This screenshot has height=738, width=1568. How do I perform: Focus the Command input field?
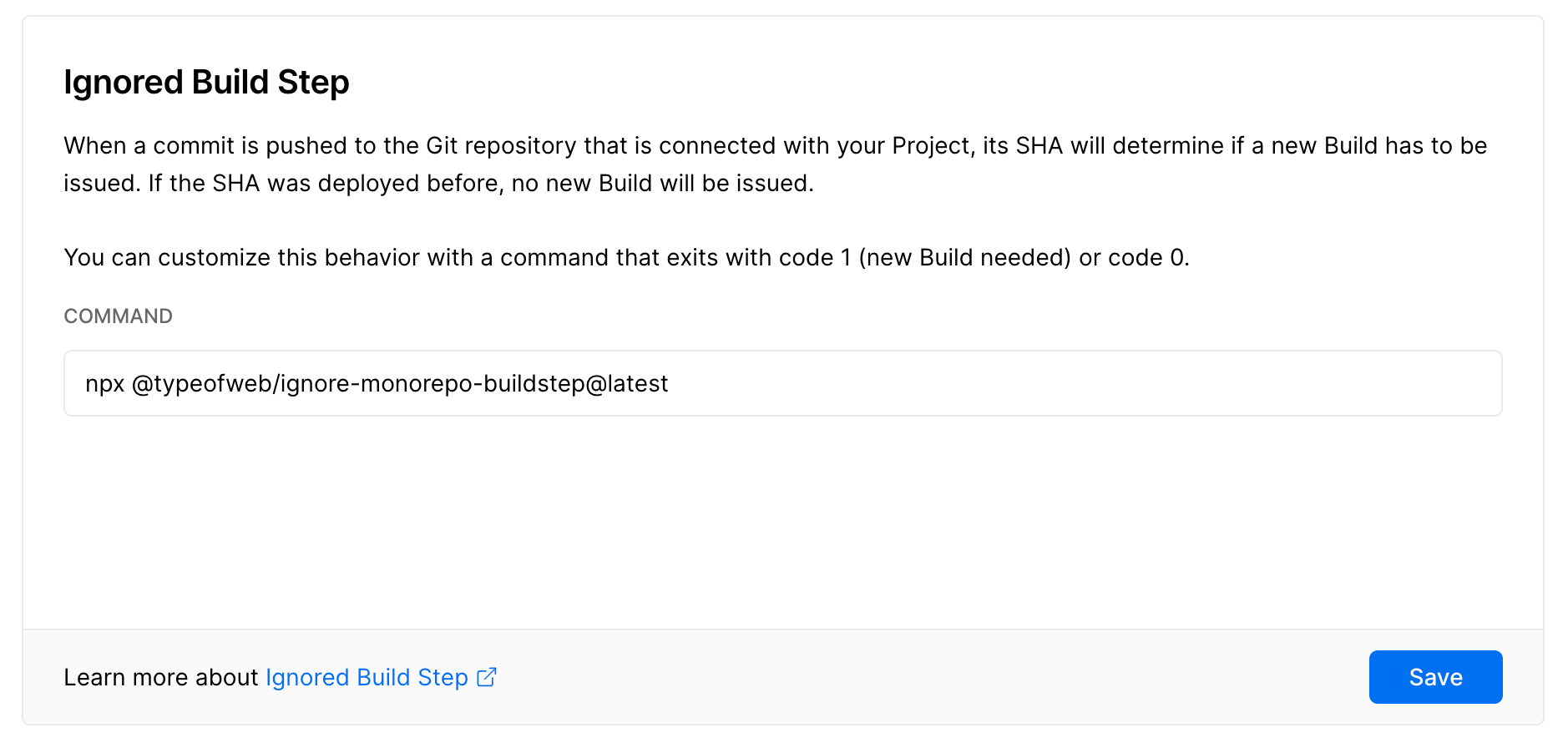pyautogui.click(x=783, y=383)
